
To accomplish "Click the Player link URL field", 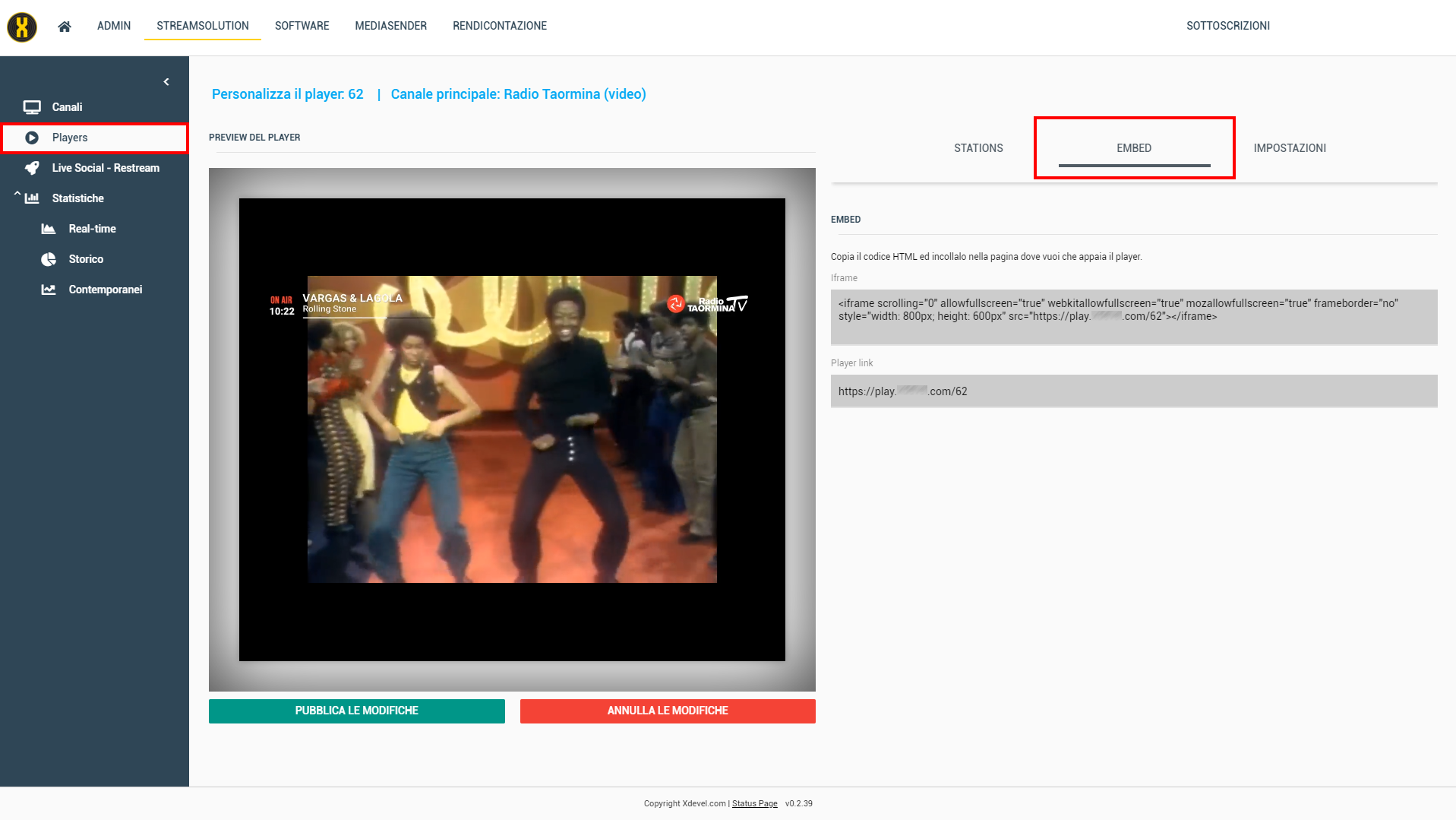I will click(x=1133, y=391).
